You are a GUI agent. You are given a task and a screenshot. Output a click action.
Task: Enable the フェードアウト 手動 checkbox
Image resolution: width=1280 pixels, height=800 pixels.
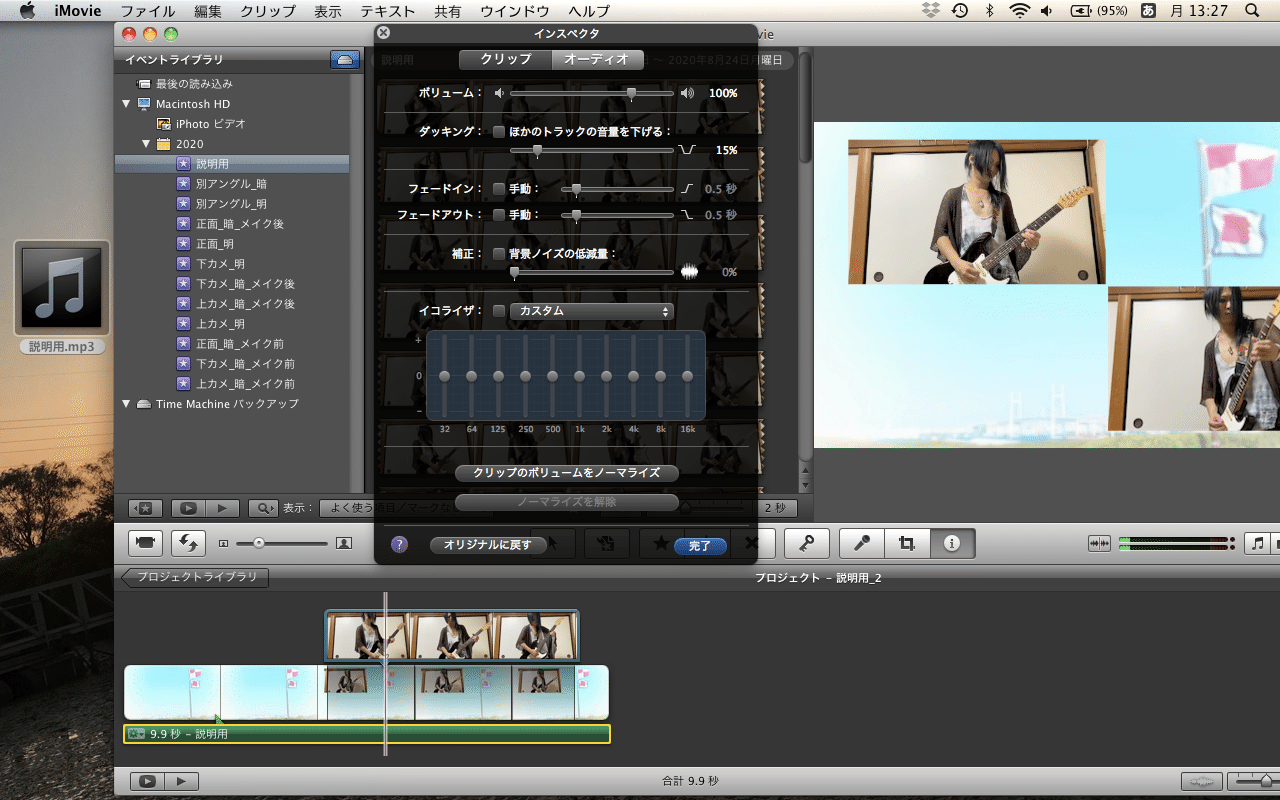click(x=499, y=214)
